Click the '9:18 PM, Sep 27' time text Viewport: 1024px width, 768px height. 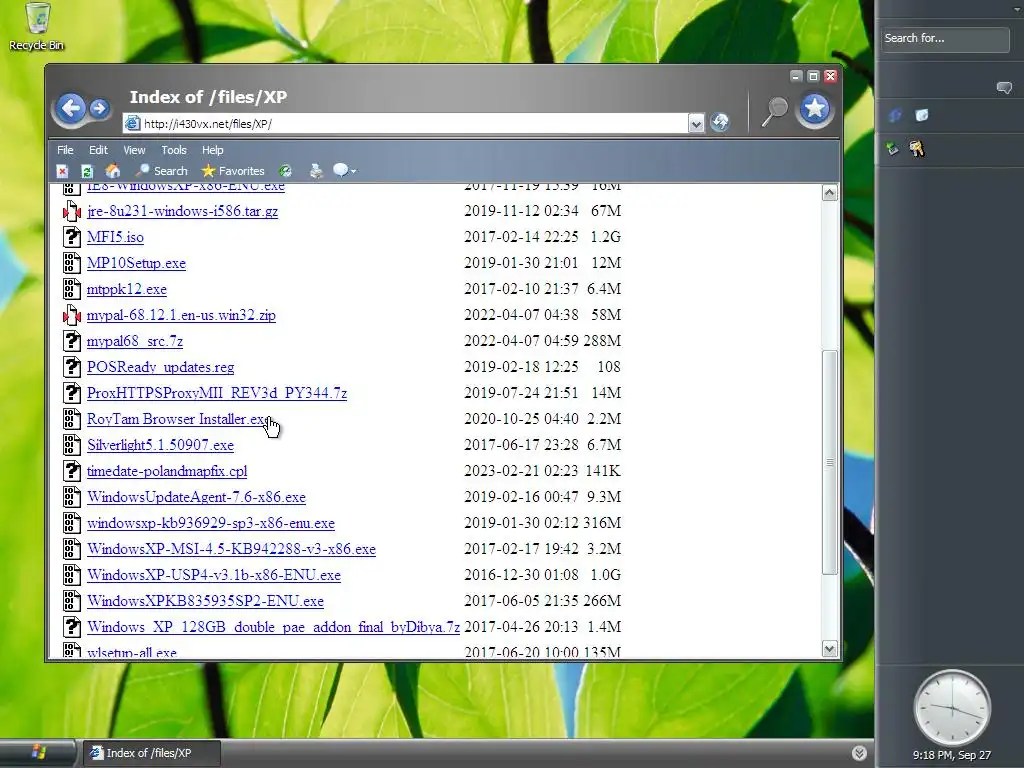coord(952,756)
